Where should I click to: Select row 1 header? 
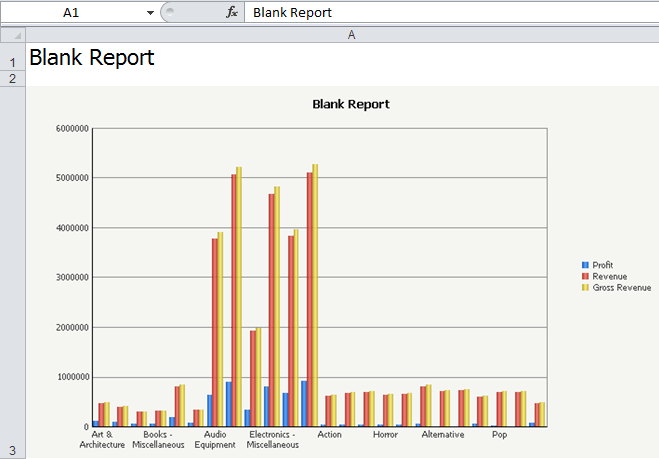(x=13, y=57)
